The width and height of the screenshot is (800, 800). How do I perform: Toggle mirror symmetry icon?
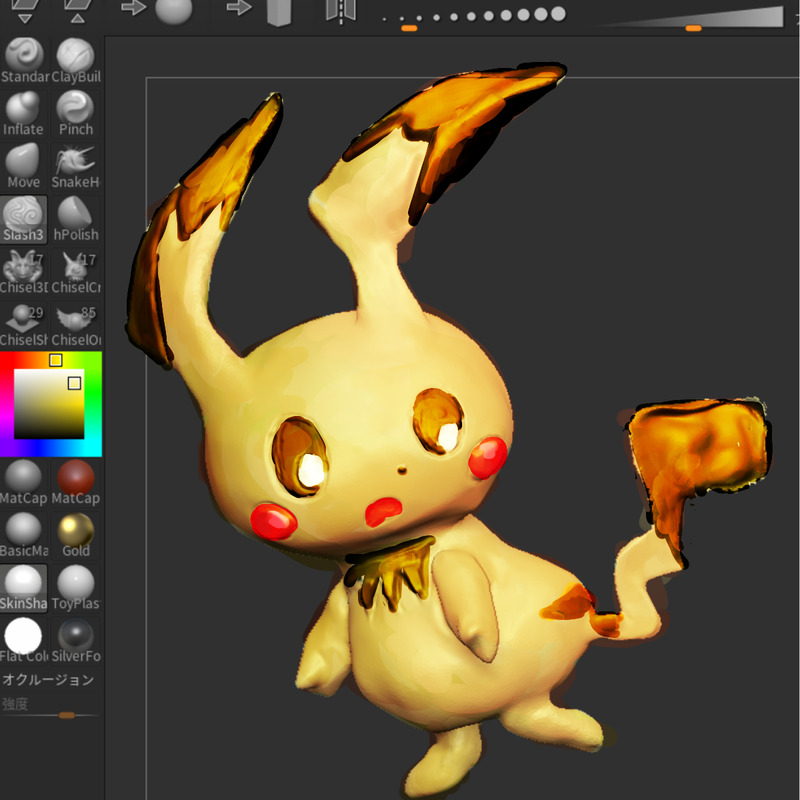(341, 11)
